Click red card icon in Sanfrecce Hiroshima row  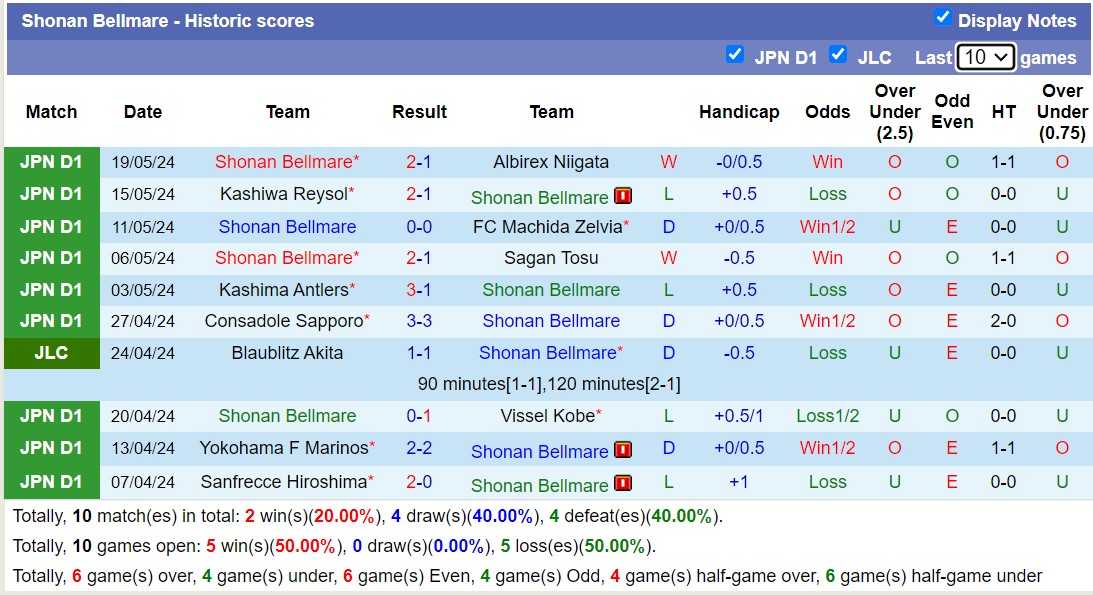(623, 484)
